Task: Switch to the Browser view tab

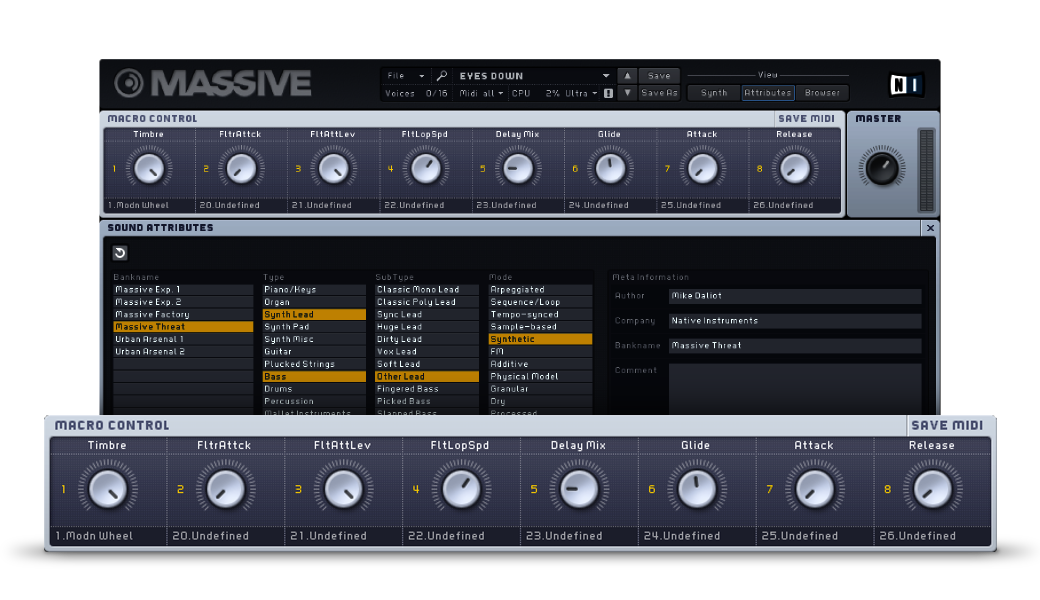Action: coord(822,93)
